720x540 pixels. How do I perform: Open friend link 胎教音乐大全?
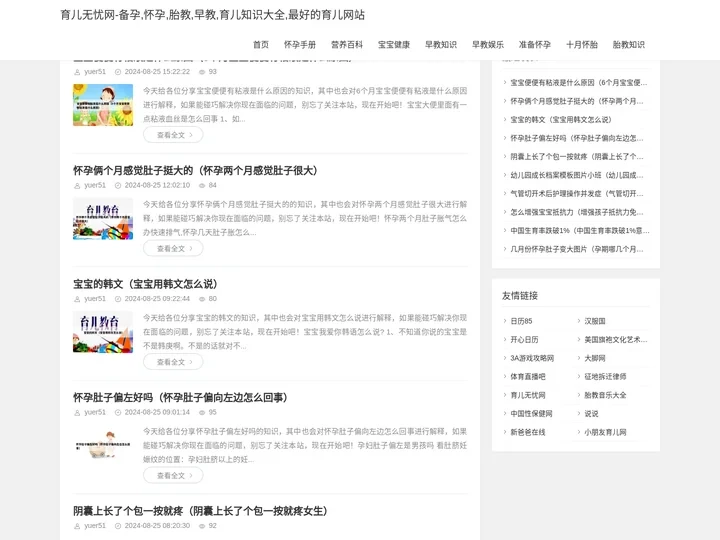click(605, 395)
